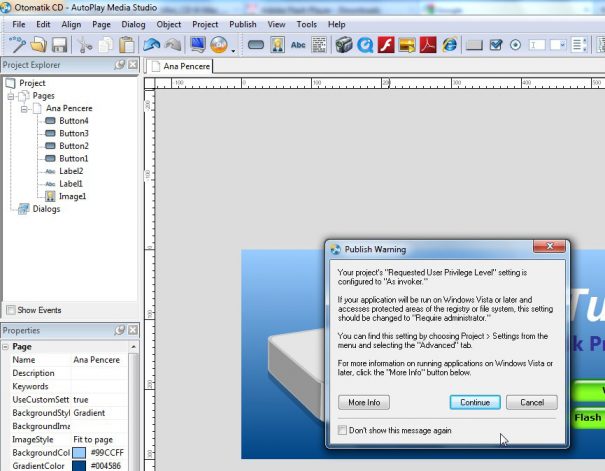This screenshot has height=471, width=605.
Task: Insert a Video object with camcorder icon
Action: click(344, 45)
